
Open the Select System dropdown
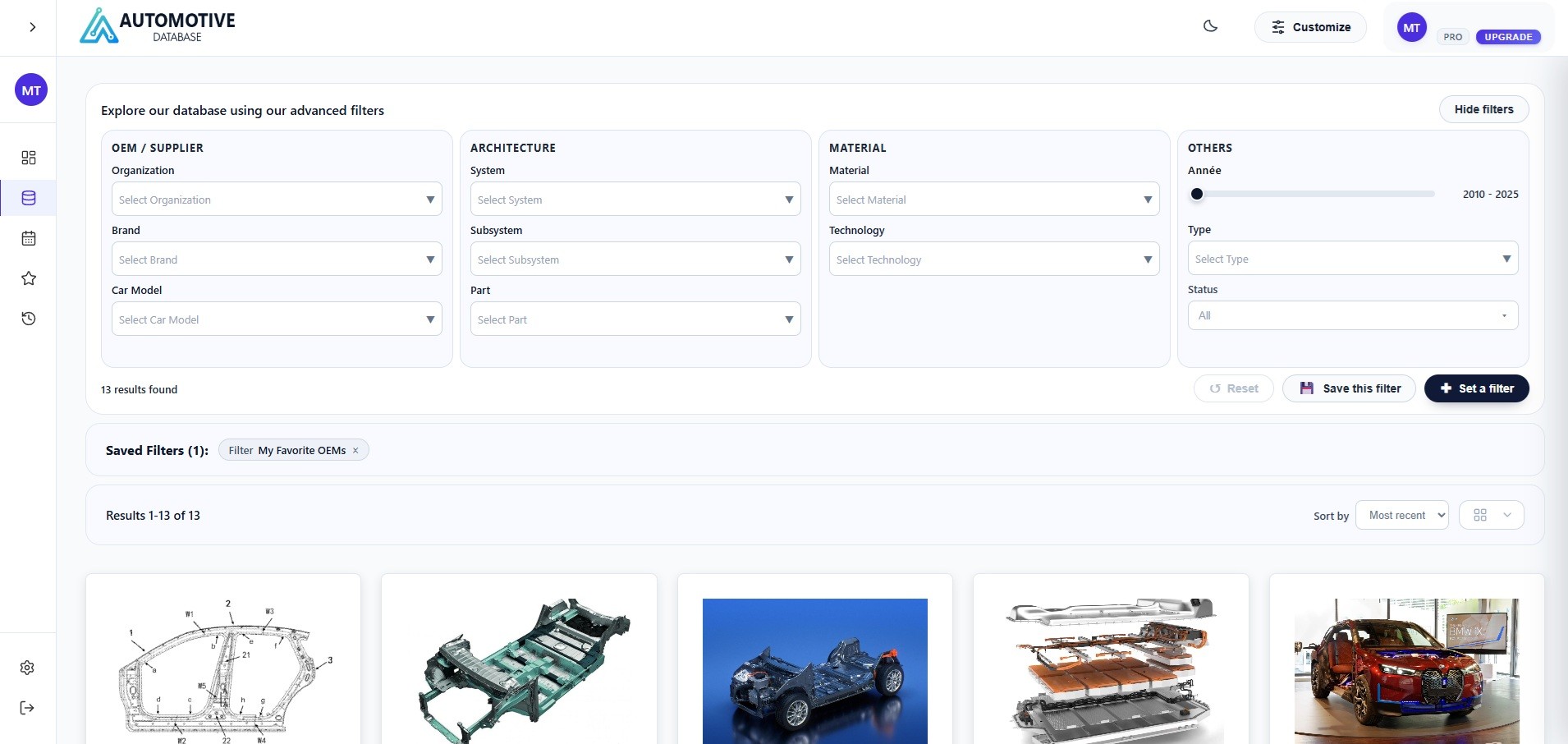click(x=635, y=199)
